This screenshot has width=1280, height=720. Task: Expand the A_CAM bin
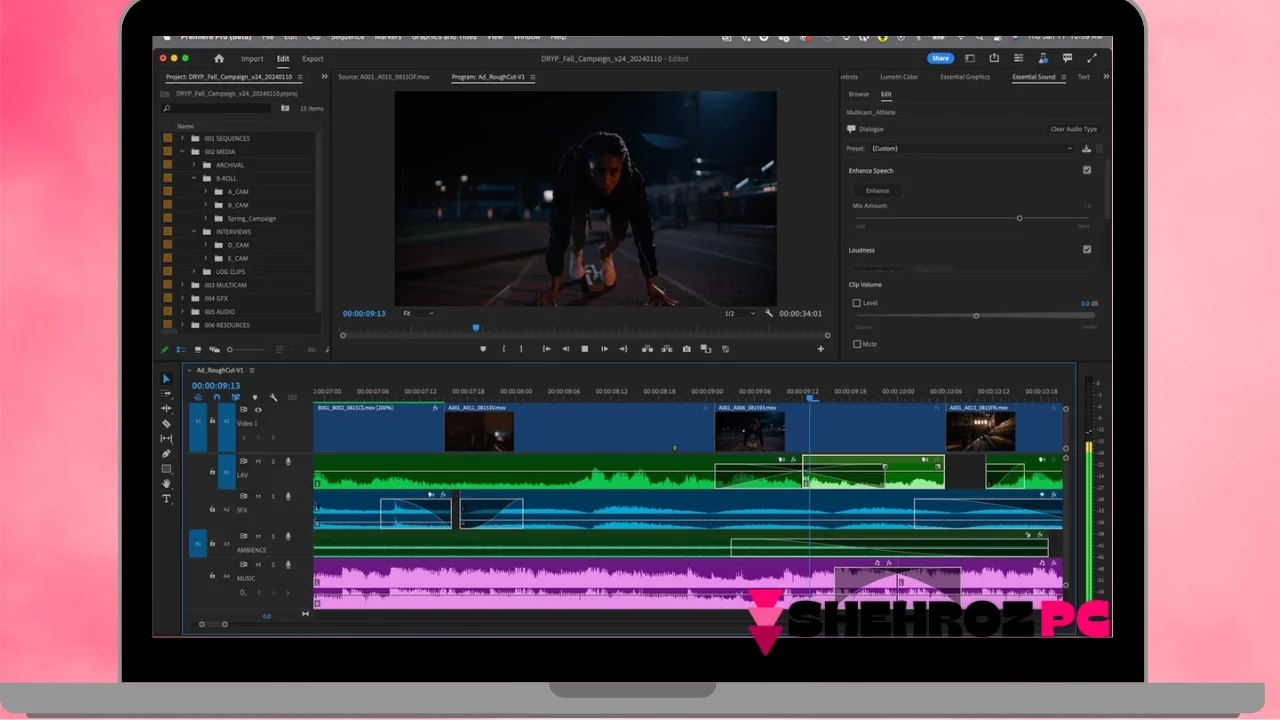205,192
